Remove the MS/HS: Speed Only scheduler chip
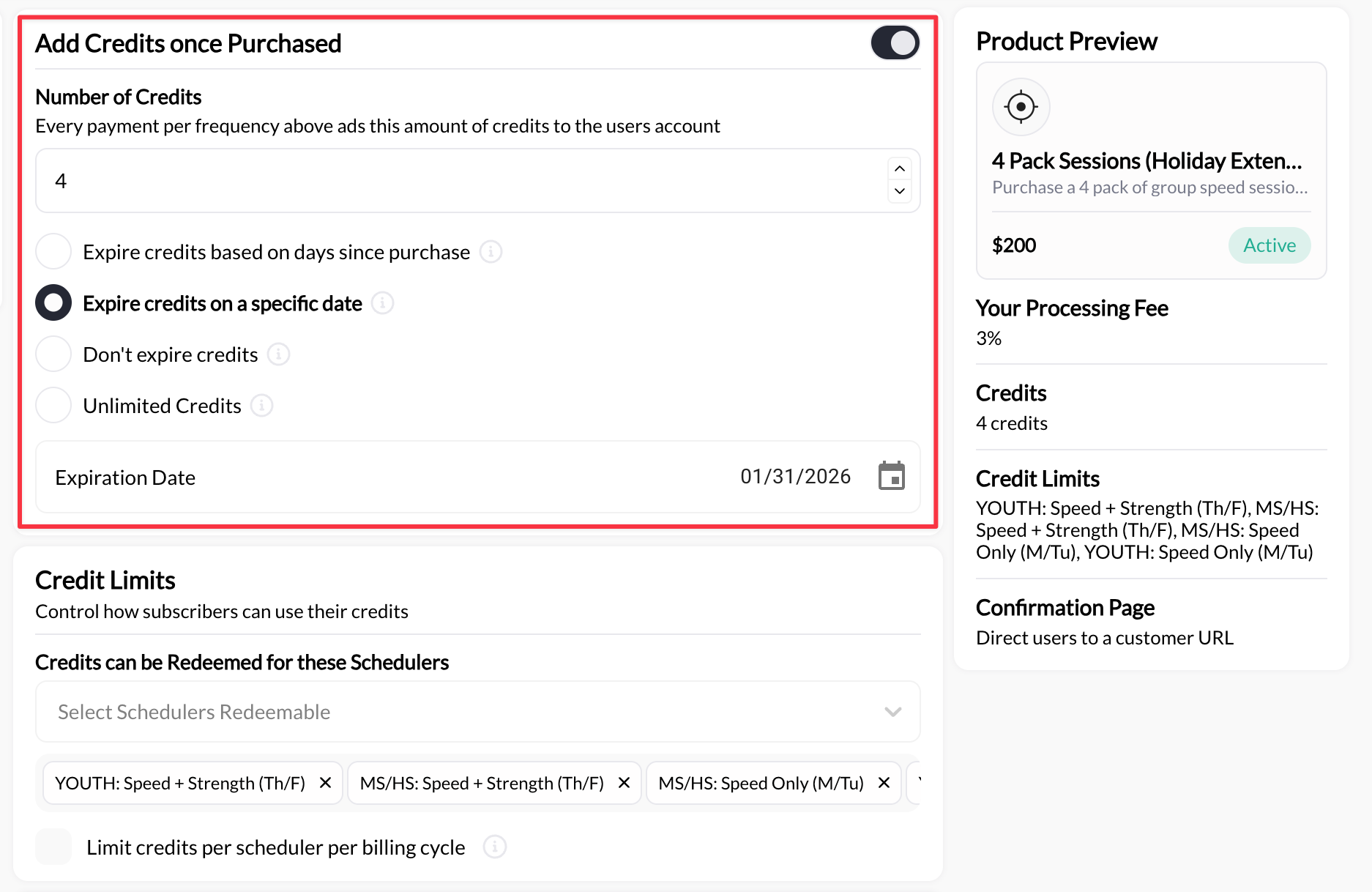The height and width of the screenshot is (892, 1372). pos(884,782)
